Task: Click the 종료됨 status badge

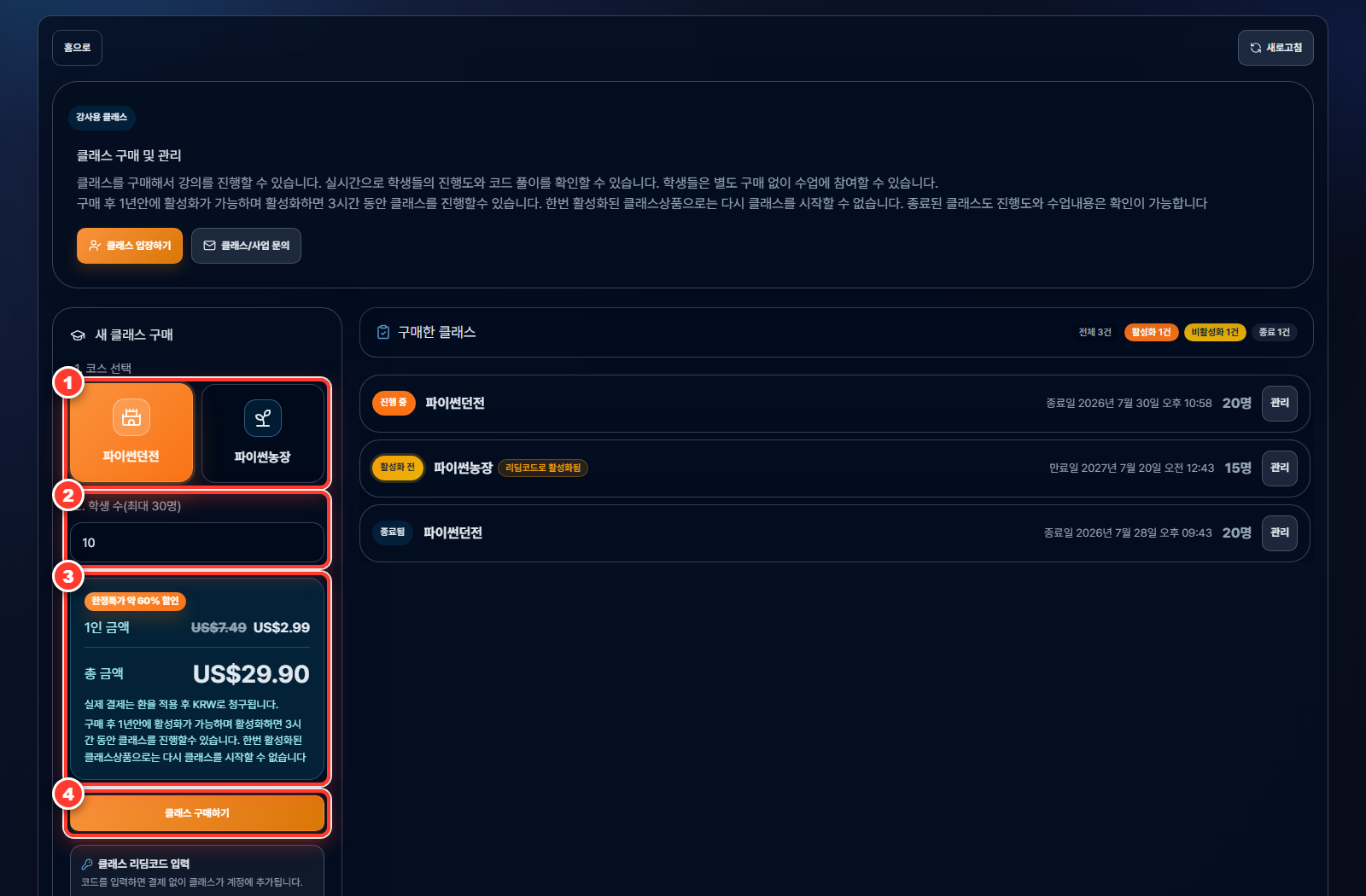Action: coord(393,532)
